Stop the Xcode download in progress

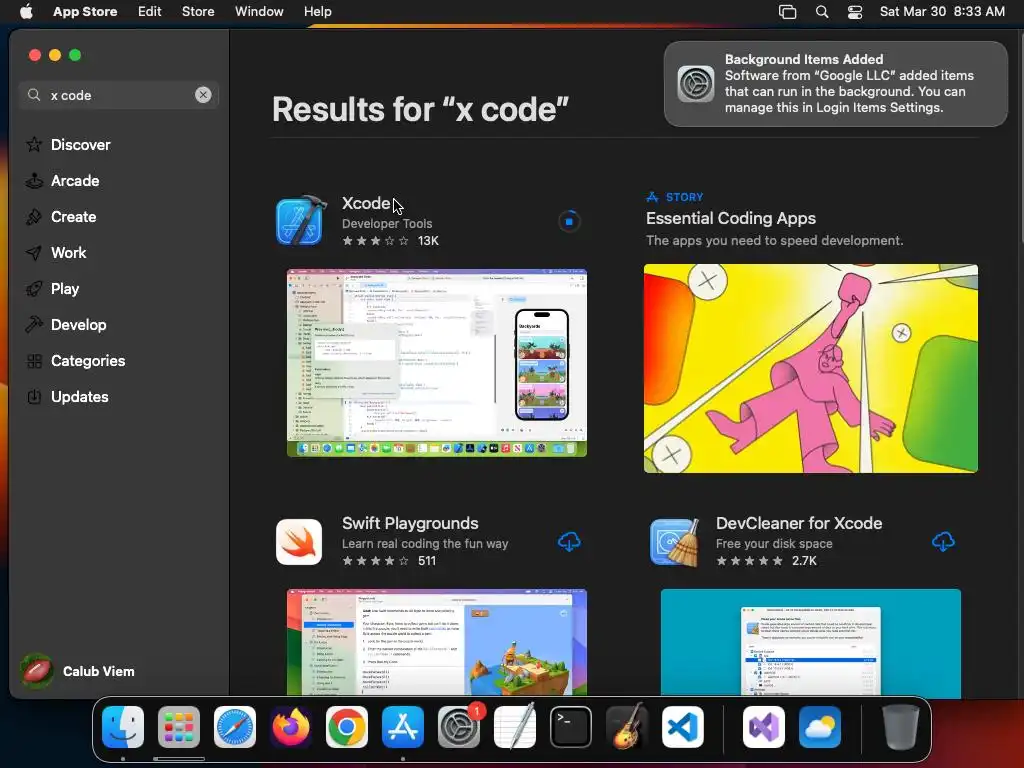click(569, 221)
